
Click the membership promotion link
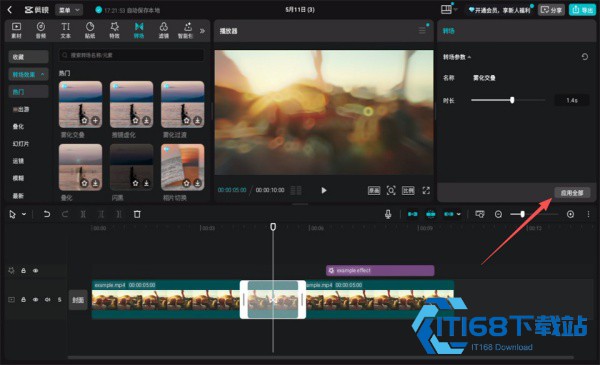tap(499, 10)
